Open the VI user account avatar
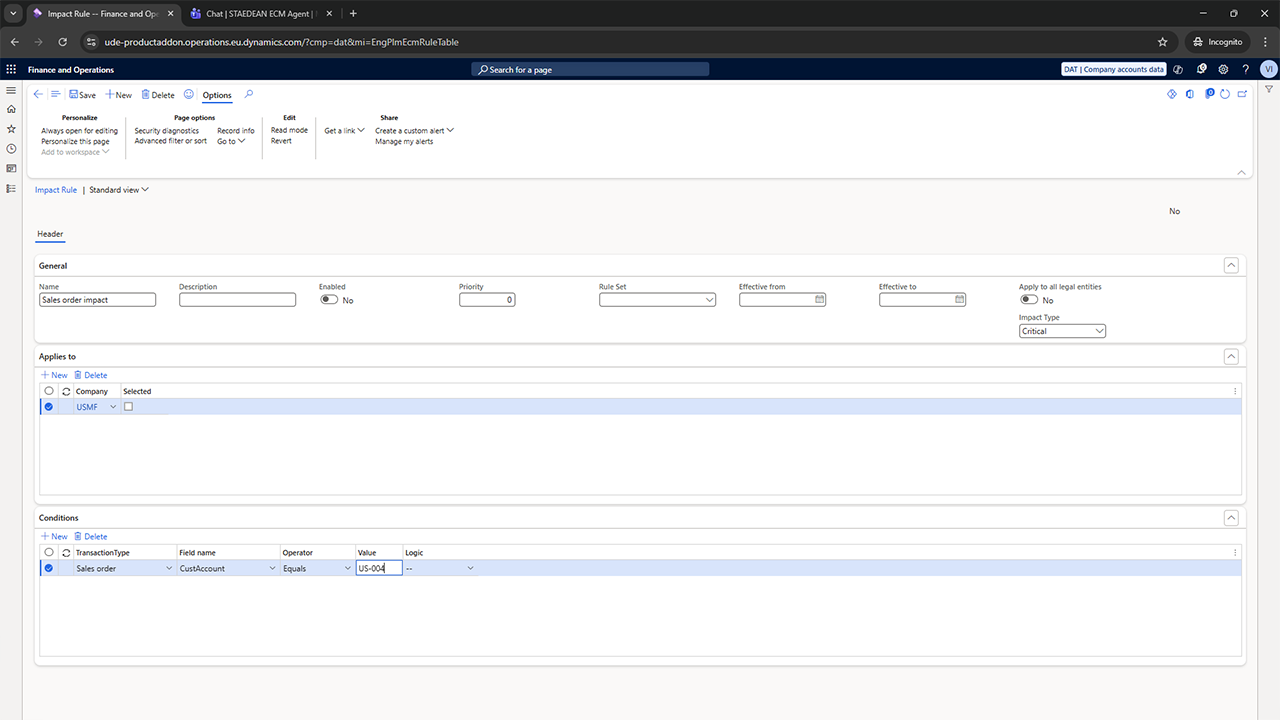1280x720 pixels. click(1268, 69)
